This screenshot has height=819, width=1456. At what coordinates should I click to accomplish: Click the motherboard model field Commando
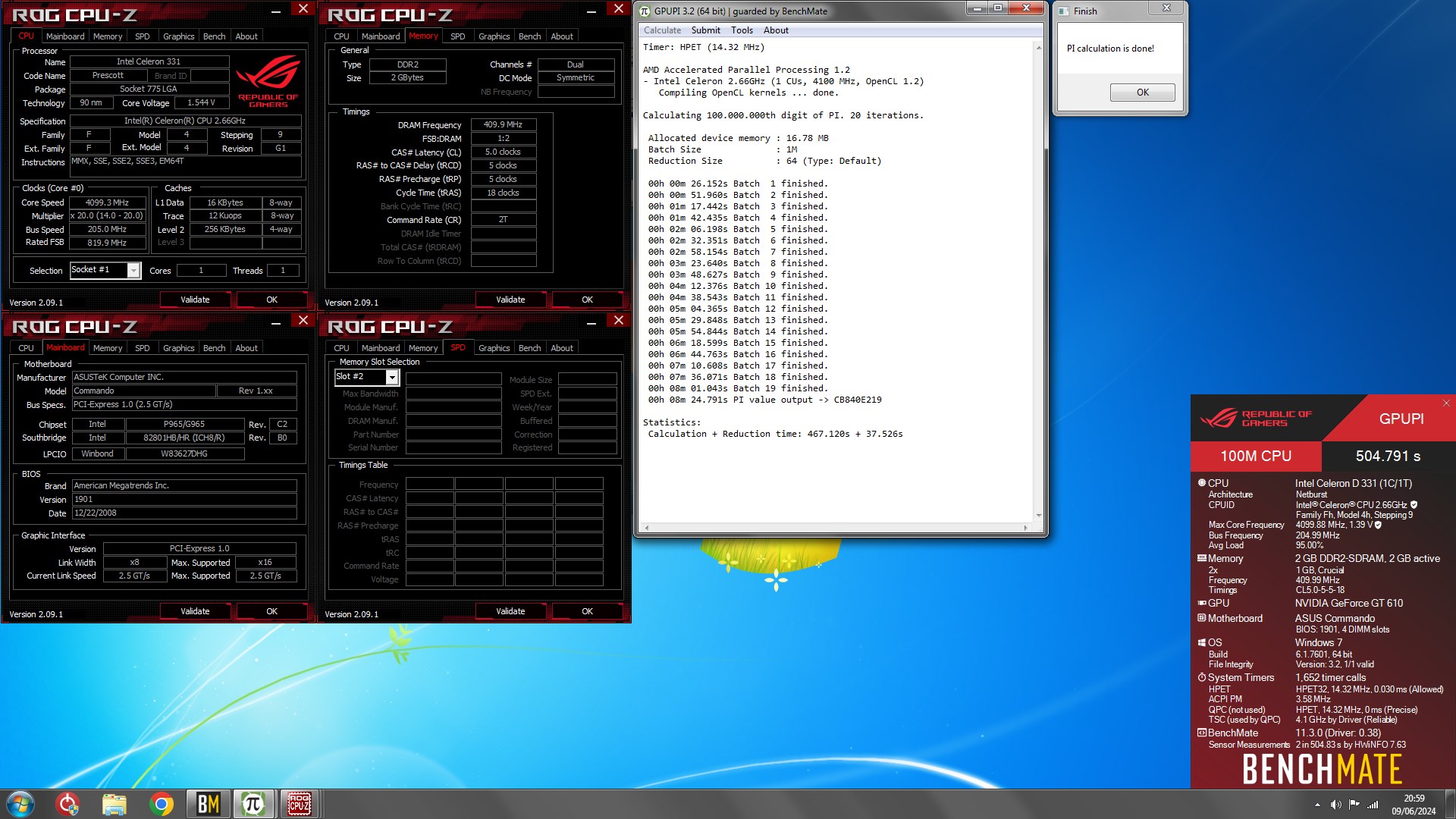[x=143, y=391]
